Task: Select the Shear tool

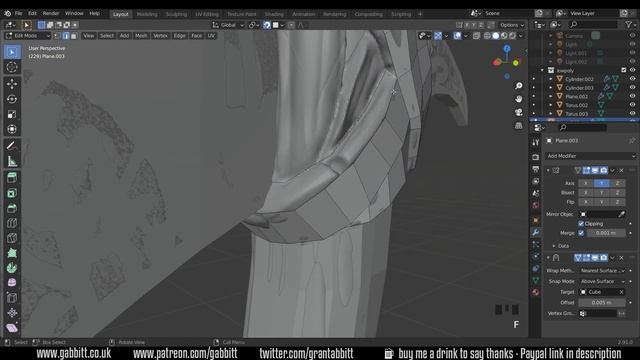Action: 12,328
